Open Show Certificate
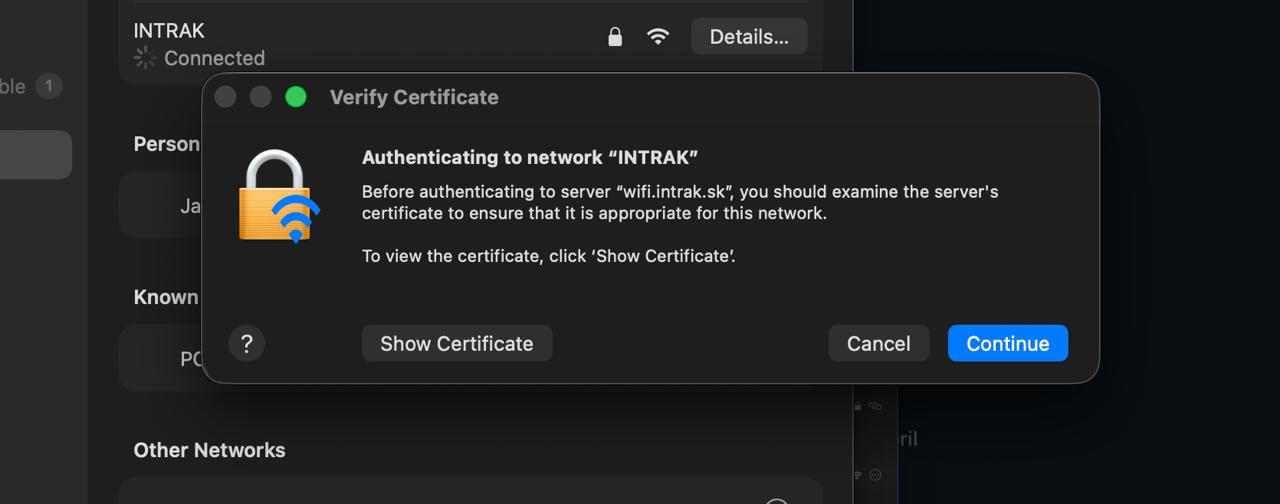Screen dimensions: 1280x504 coord(457,343)
